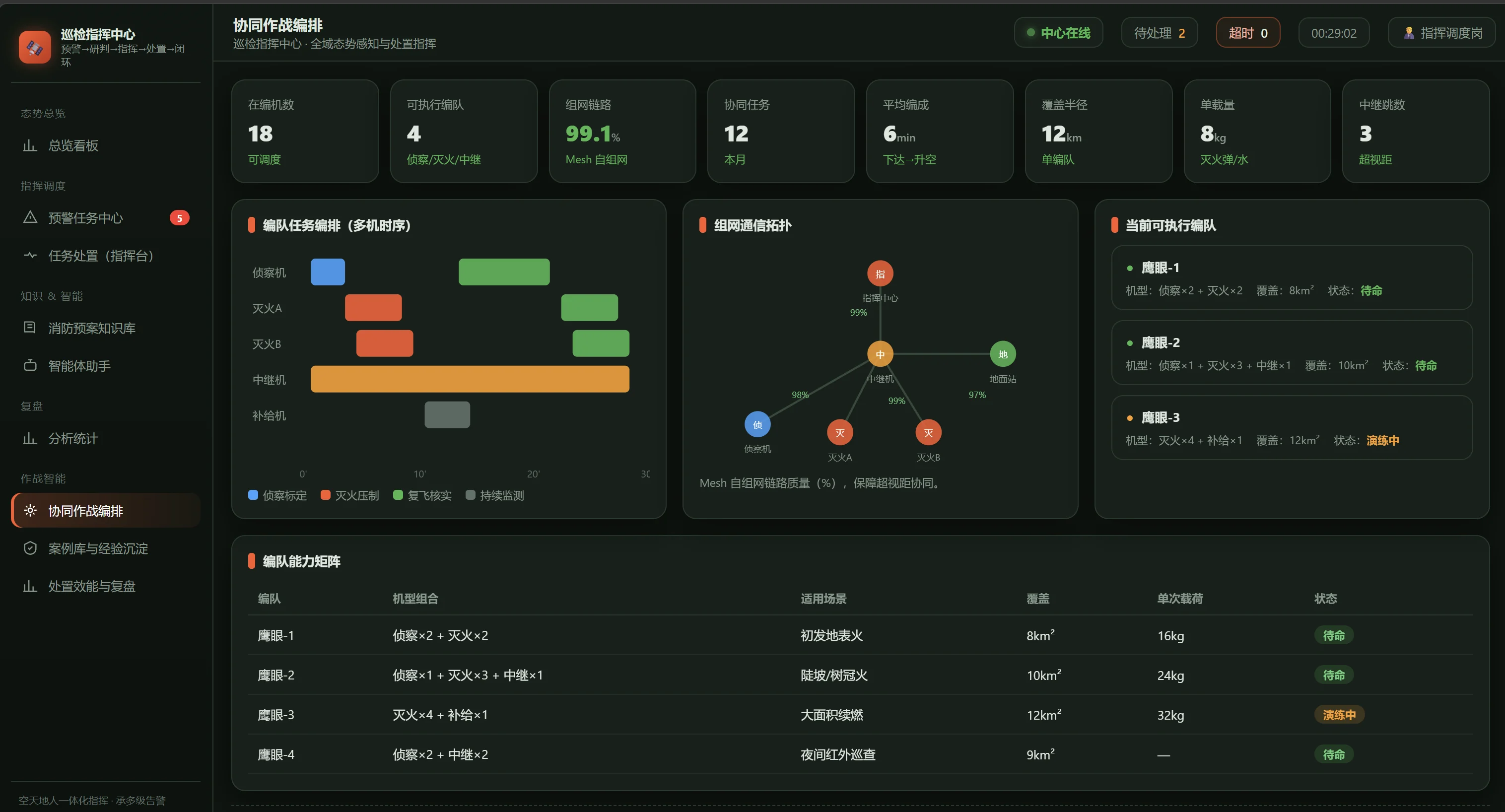This screenshot has width=1505, height=812.
Task: Select the 中 relay topology node
Action: pyautogui.click(x=880, y=354)
